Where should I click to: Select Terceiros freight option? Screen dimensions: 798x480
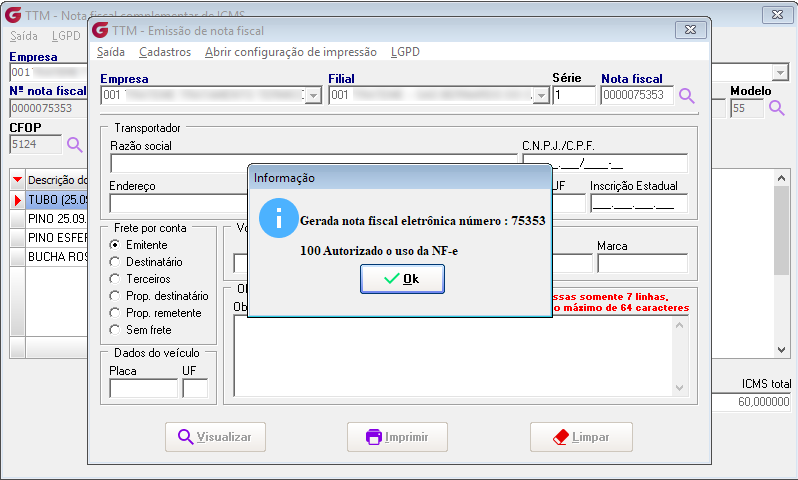click(x=115, y=279)
